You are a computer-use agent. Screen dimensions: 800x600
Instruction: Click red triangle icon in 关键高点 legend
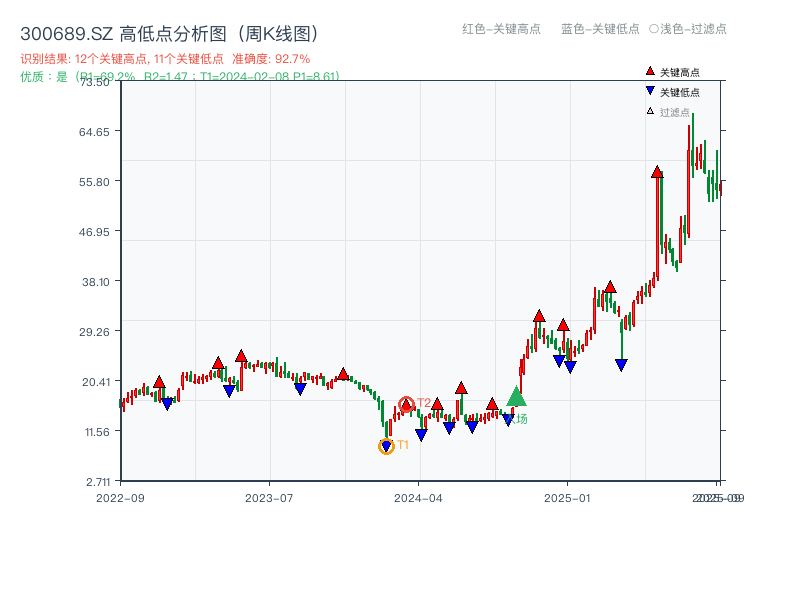click(x=650, y=71)
